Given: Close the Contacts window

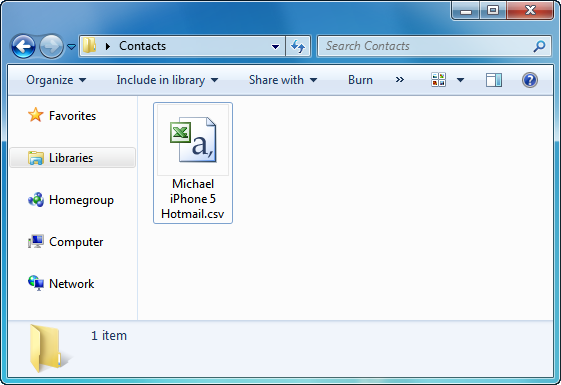Looking at the screenshot, I should pyautogui.click(x=530, y=11).
